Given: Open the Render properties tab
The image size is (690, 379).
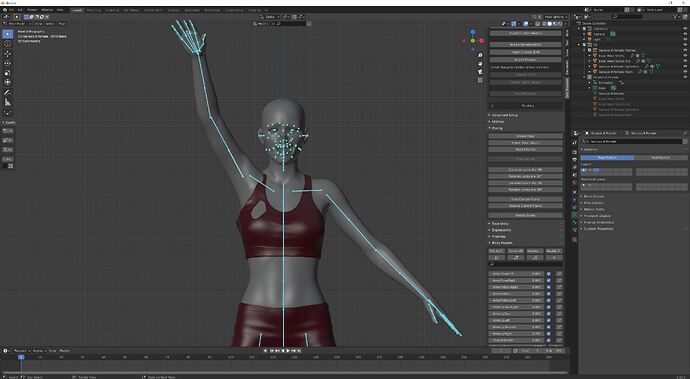Looking at the screenshot, I should click(574, 151).
